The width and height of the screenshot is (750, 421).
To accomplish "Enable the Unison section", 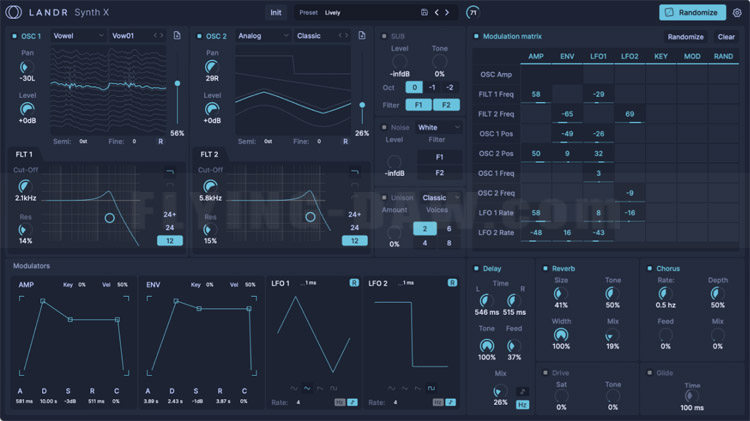I will 384,197.
